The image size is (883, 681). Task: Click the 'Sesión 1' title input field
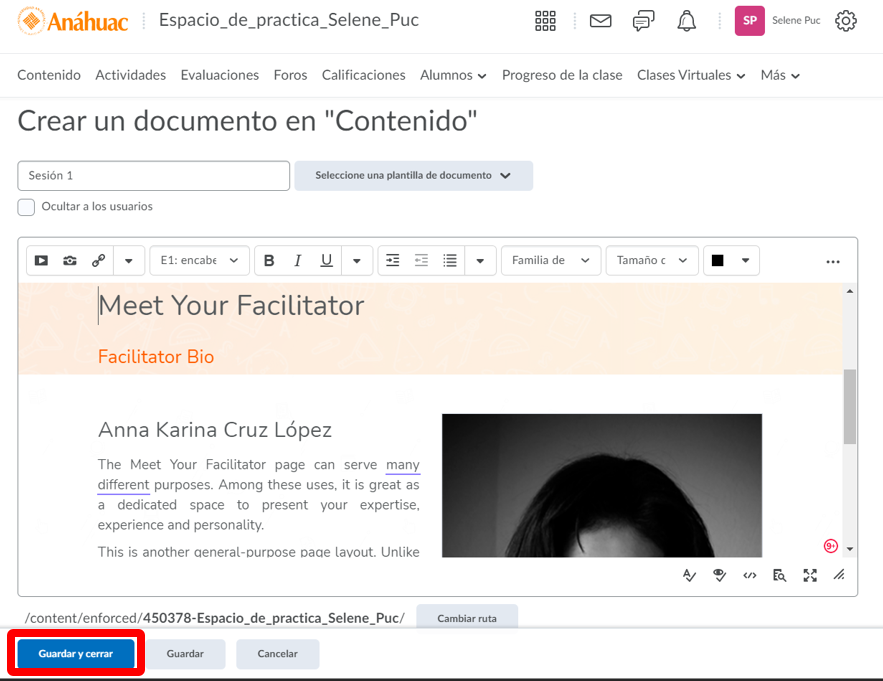pyautogui.click(x=153, y=176)
